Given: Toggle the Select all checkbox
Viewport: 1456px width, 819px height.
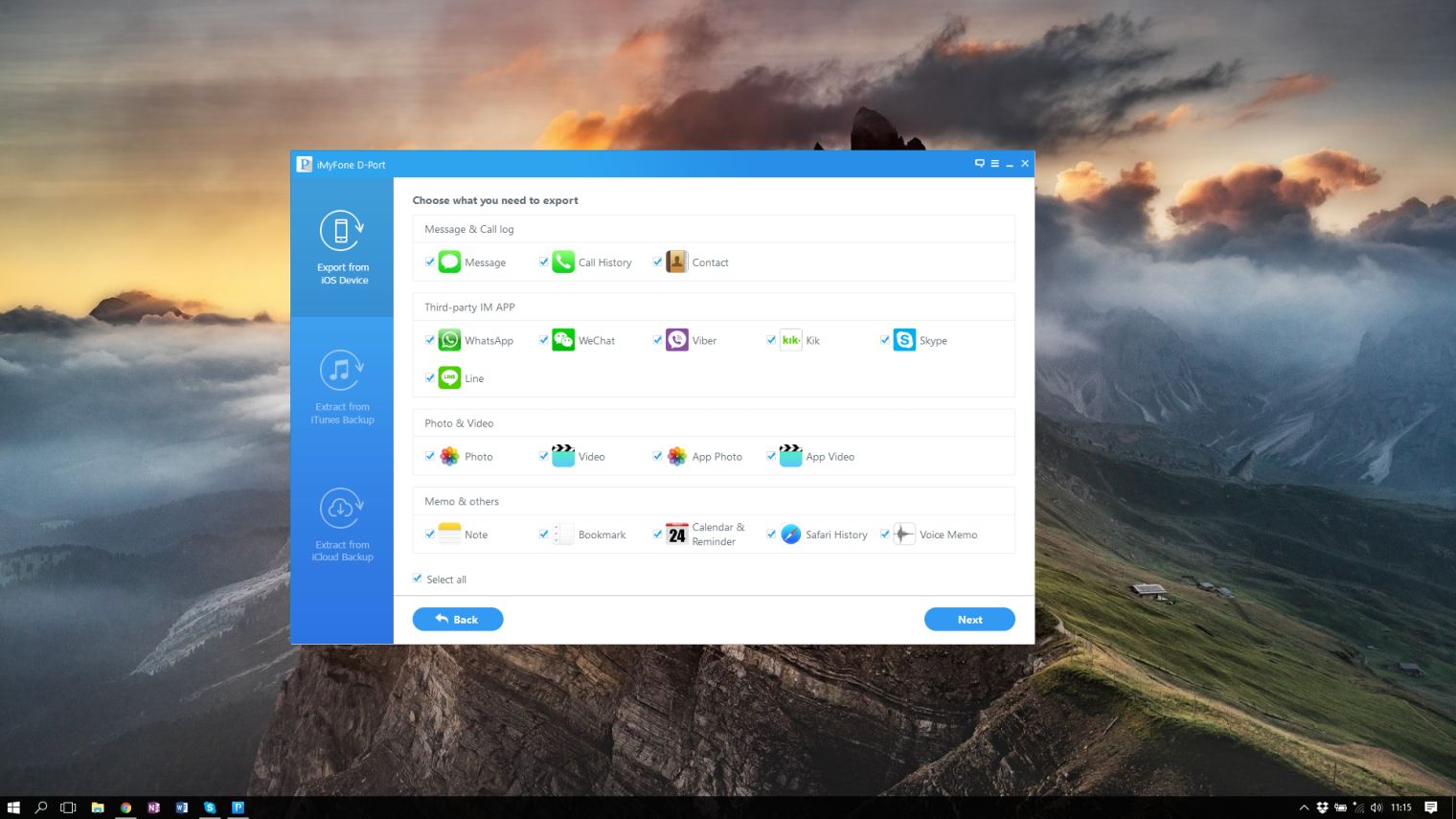Looking at the screenshot, I should pos(418,579).
